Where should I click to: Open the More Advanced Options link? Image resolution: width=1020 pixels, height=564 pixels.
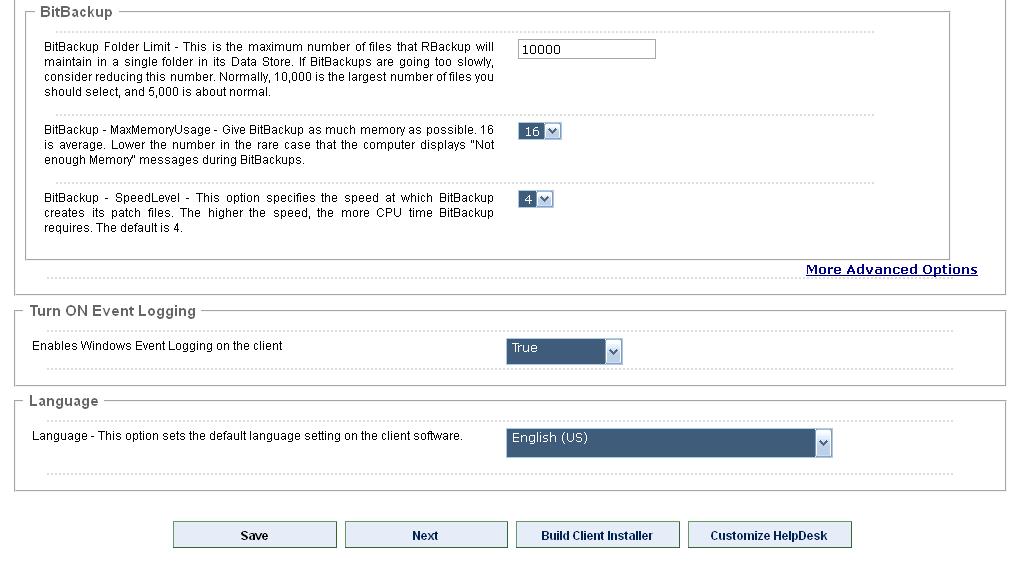(891, 270)
